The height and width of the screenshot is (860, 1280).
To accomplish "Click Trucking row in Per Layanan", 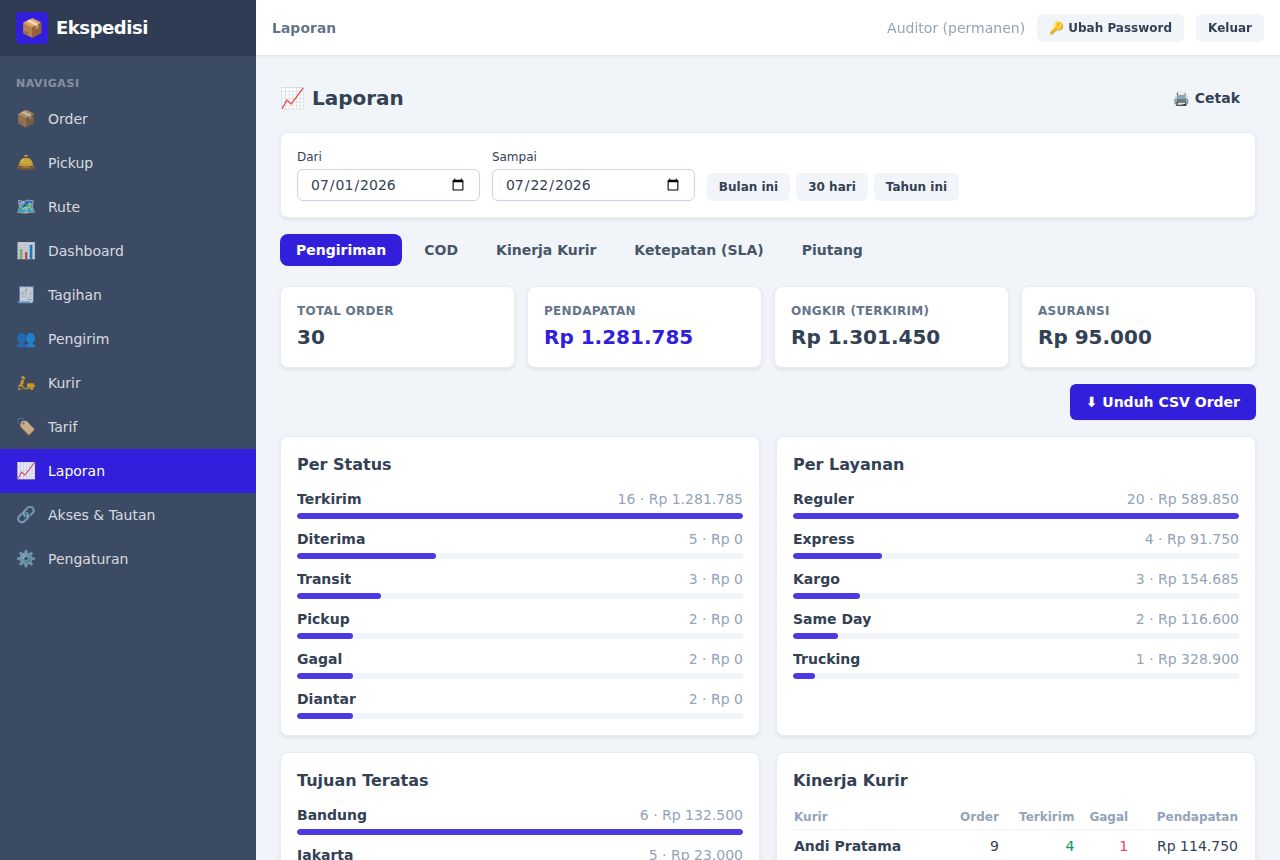I will tap(1016, 667).
